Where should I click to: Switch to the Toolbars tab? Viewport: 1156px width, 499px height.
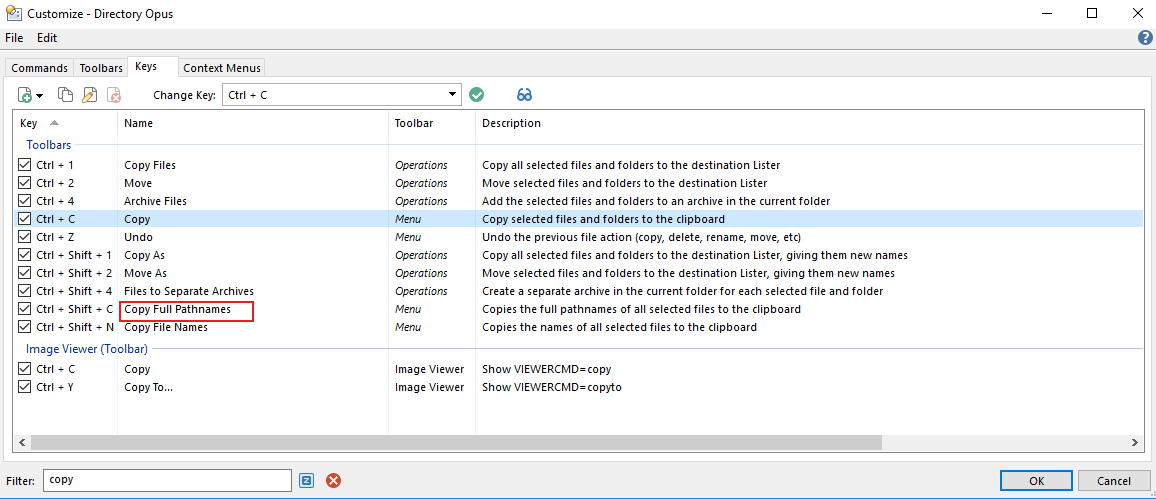pyautogui.click(x=101, y=68)
